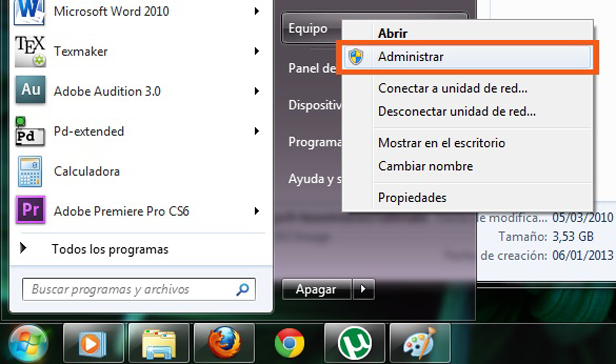The width and height of the screenshot is (616, 364).
Task: Click the Todos los programas arrow
Action: click(x=23, y=248)
